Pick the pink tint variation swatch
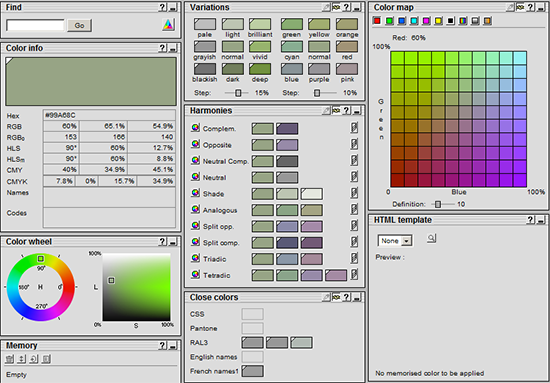 pos(347,69)
